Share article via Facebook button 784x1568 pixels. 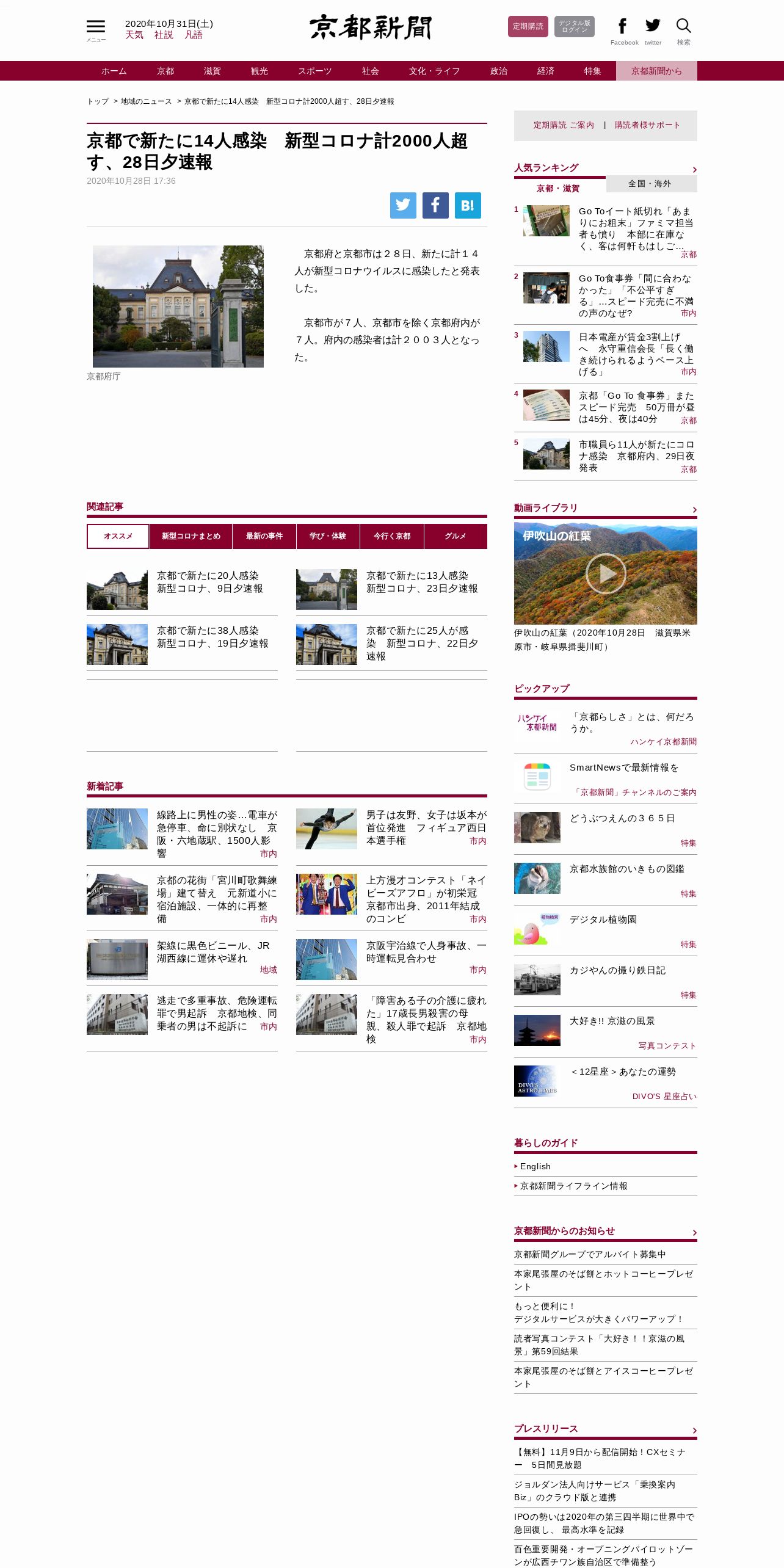[x=435, y=205]
